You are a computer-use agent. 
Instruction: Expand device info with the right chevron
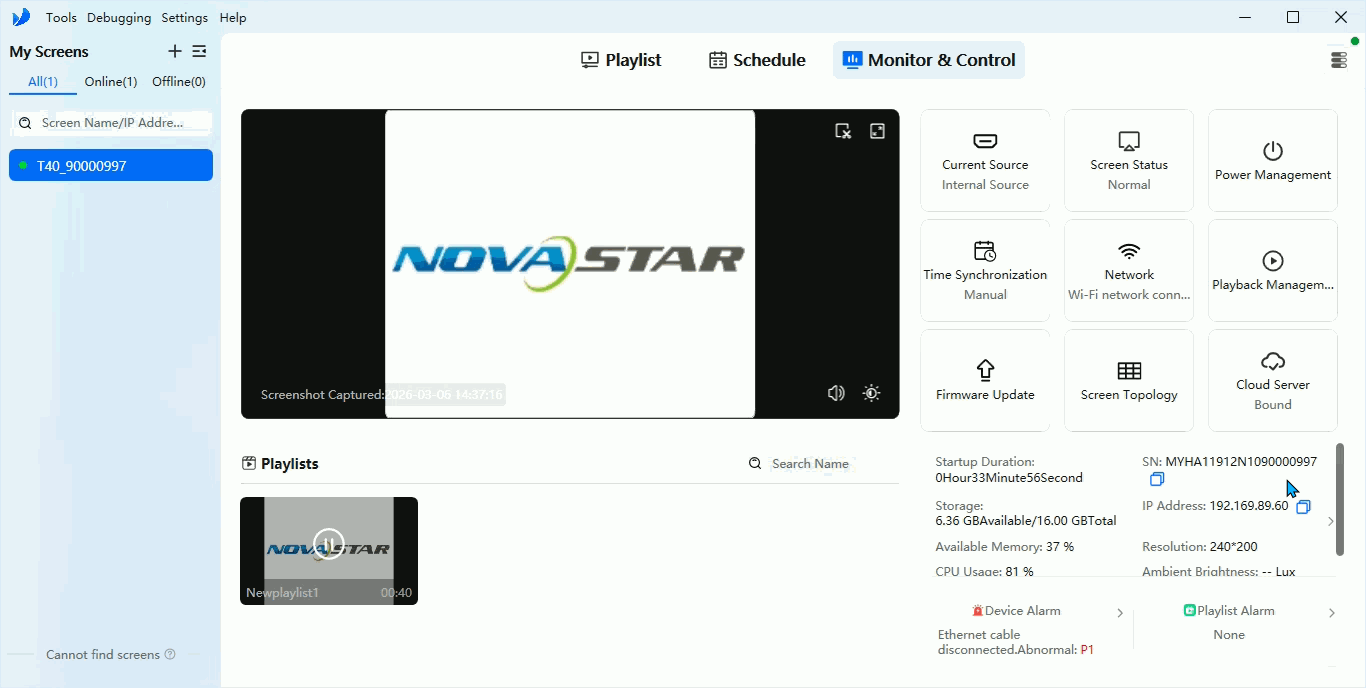click(1330, 521)
